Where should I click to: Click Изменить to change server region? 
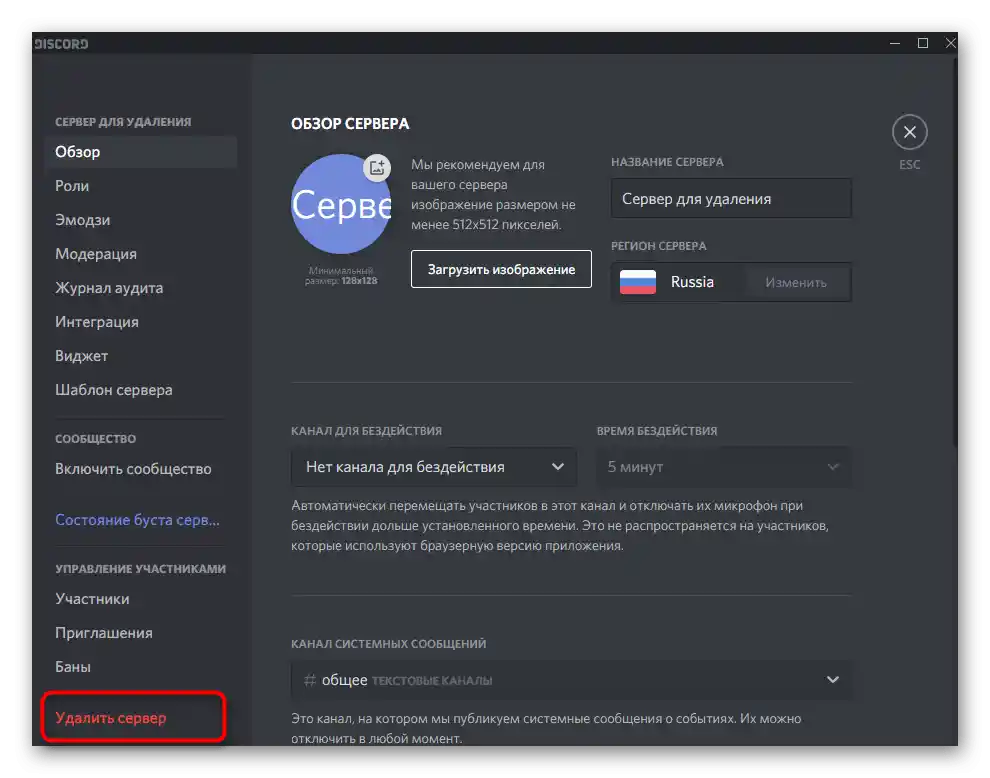[x=796, y=282]
